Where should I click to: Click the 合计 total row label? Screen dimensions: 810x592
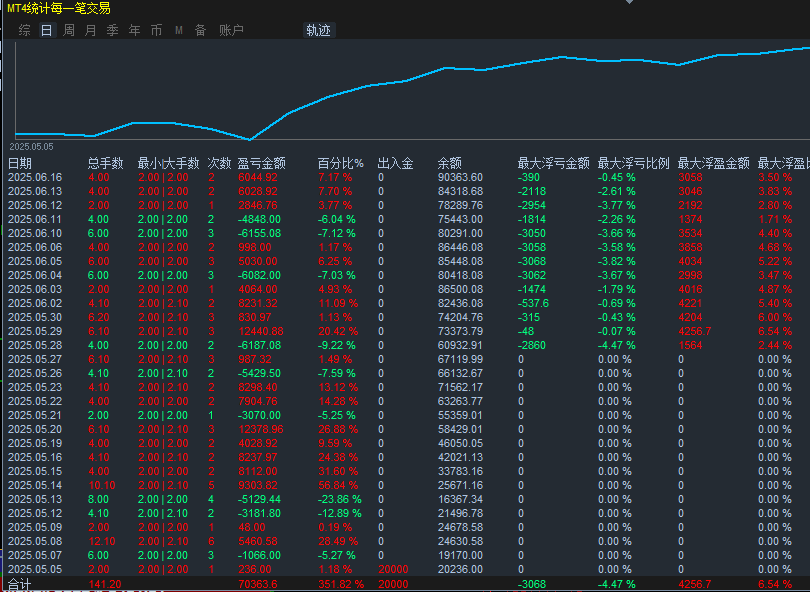point(20,584)
